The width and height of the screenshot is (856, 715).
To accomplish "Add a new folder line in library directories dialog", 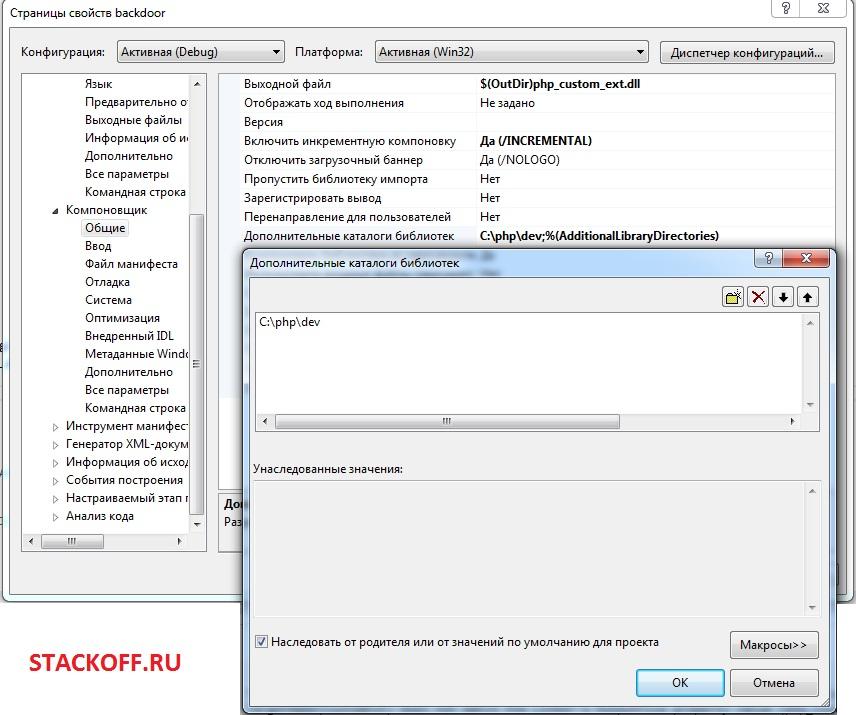I will [733, 297].
